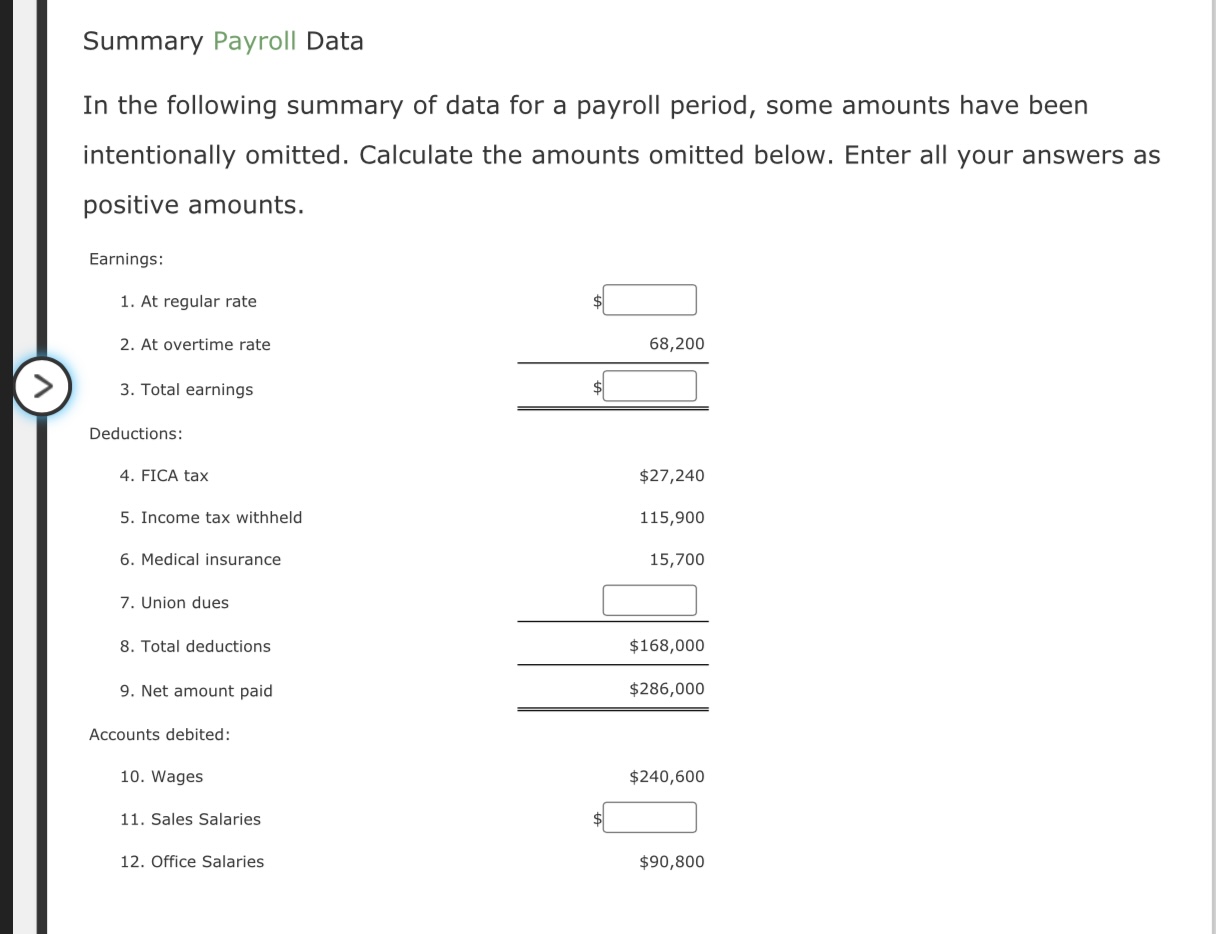
Task: Click the Accounts debited label
Action: tap(159, 734)
